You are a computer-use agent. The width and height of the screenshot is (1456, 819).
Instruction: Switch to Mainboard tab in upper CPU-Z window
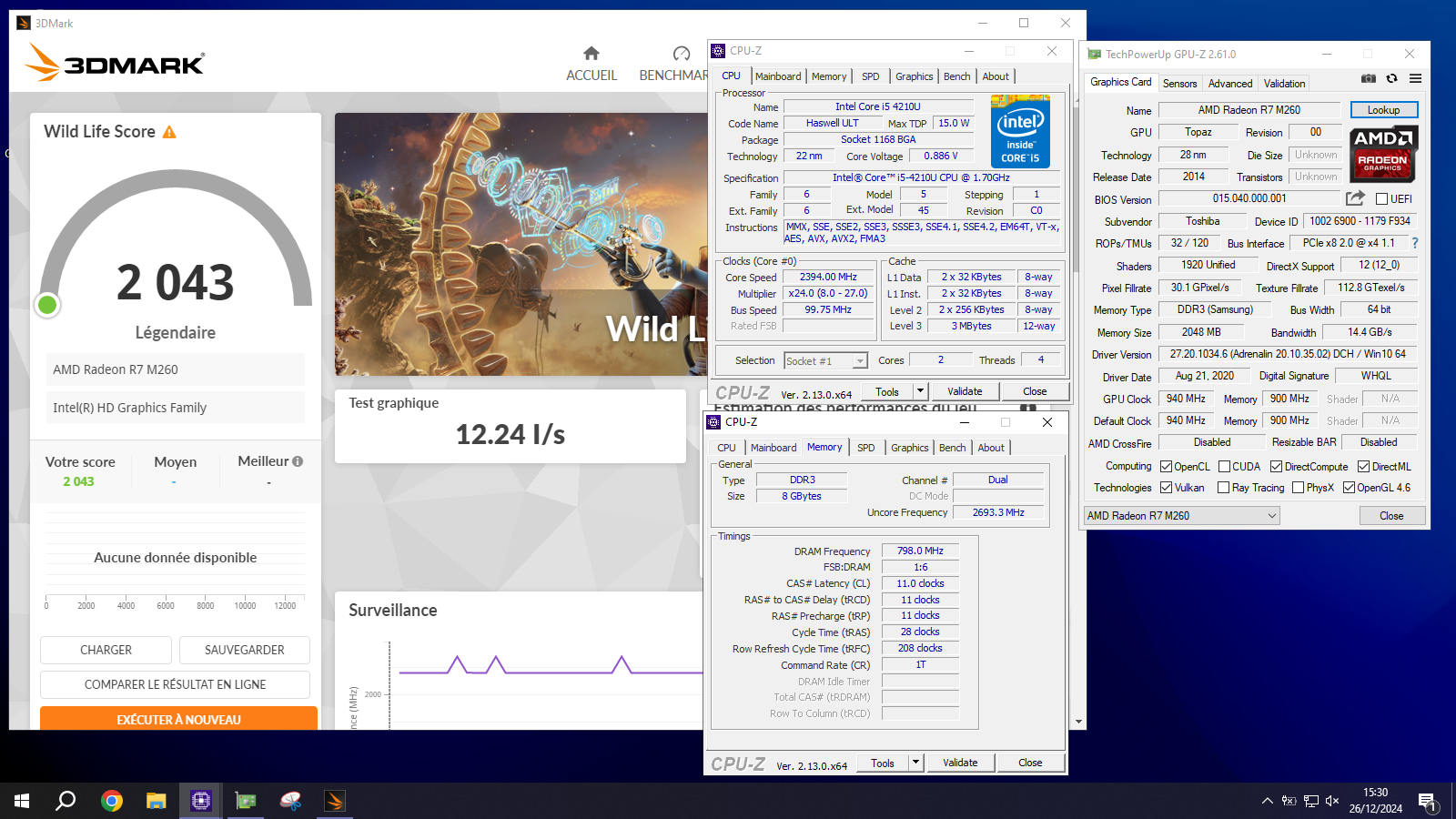coord(778,76)
